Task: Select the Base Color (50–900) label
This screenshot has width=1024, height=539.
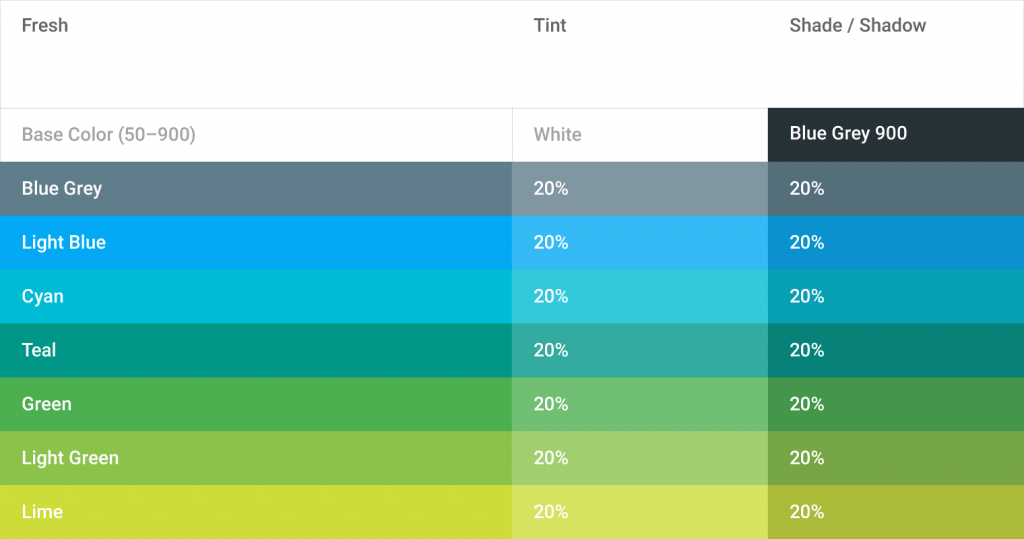Action: pyautogui.click(x=108, y=134)
